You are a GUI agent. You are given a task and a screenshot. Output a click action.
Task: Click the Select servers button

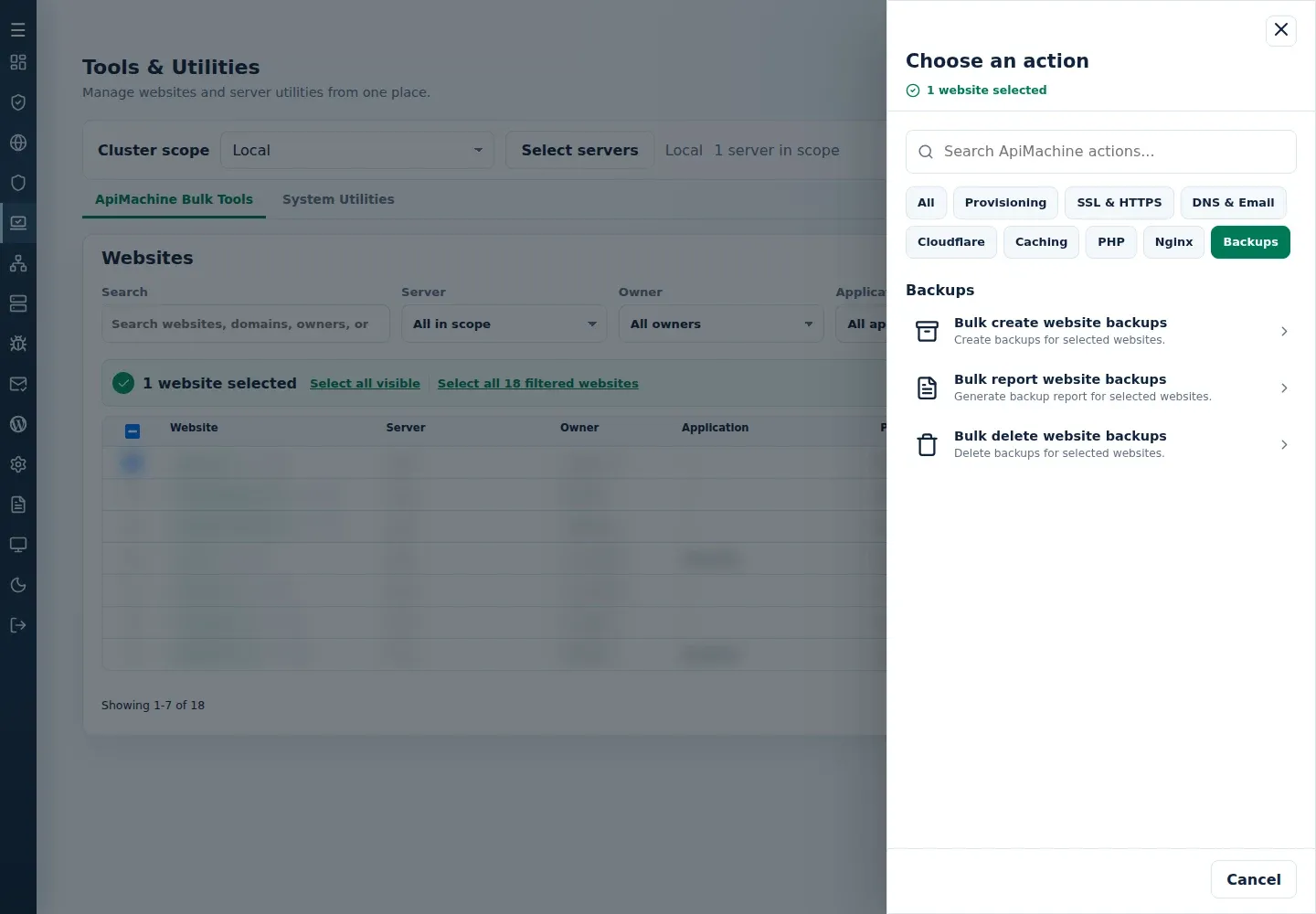point(579,150)
